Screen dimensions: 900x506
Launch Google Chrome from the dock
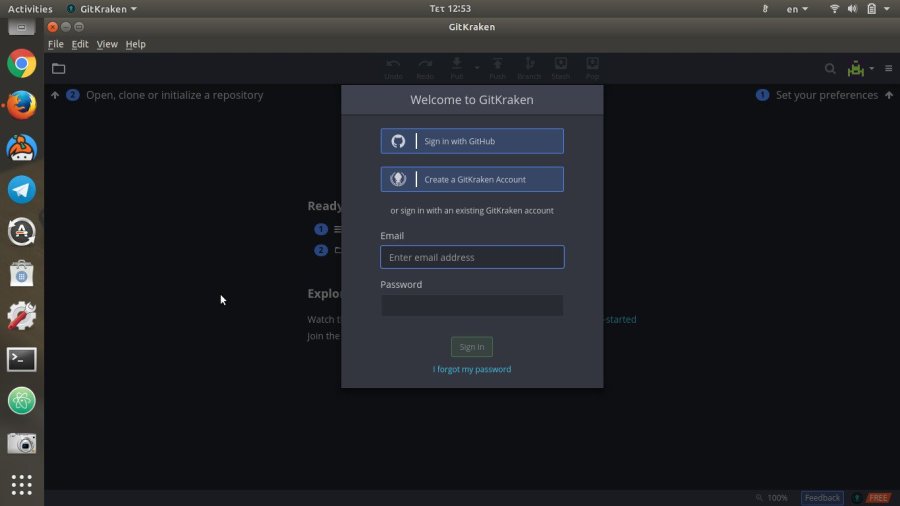pyautogui.click(x=22, y=64)
